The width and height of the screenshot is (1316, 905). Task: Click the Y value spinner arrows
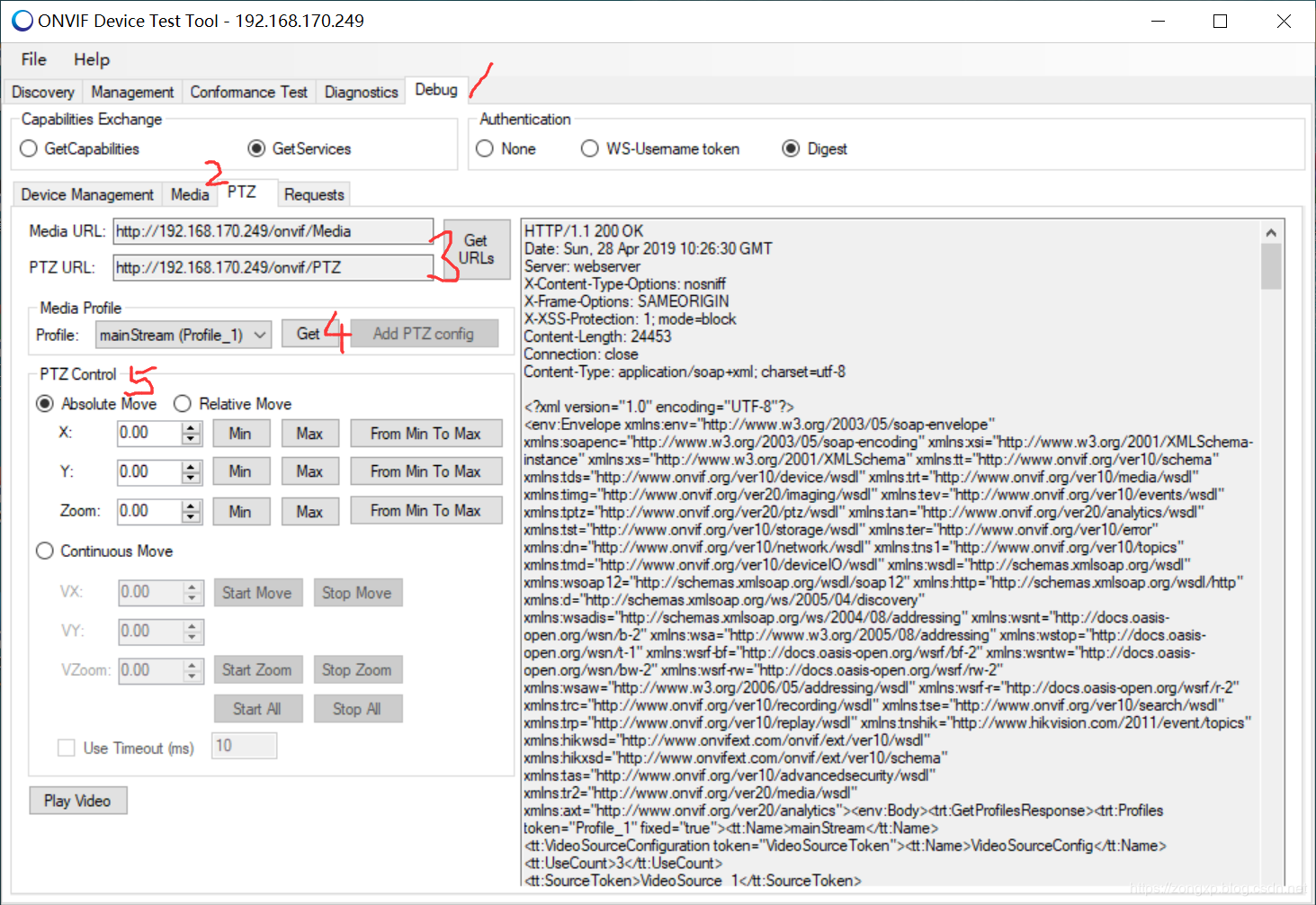191,471
